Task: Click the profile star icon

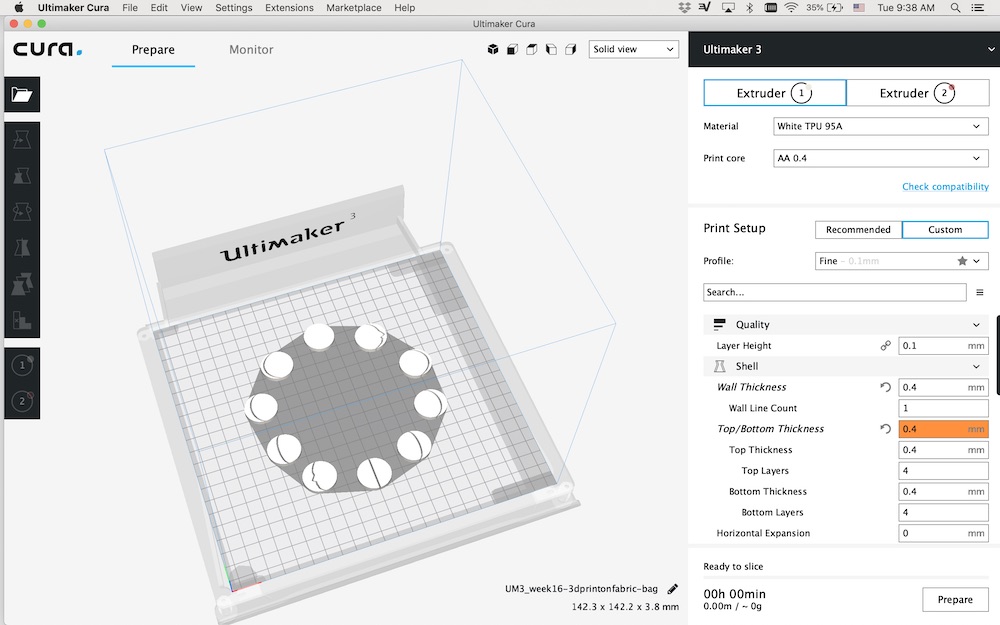Action: click(962, 261)
